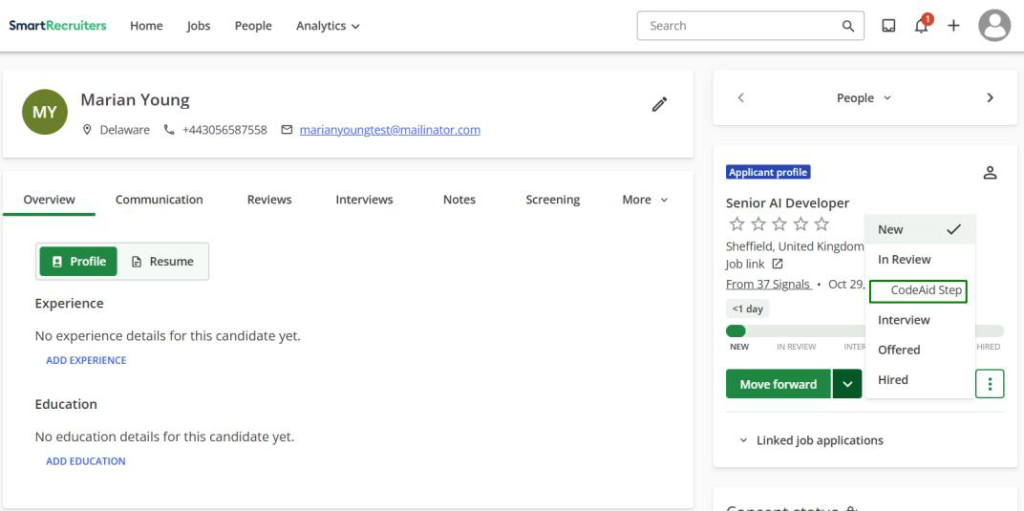This screenshot has height=511, width=1024.
Task: Open the user avatar profile menu
Action: tap(994, 26)
